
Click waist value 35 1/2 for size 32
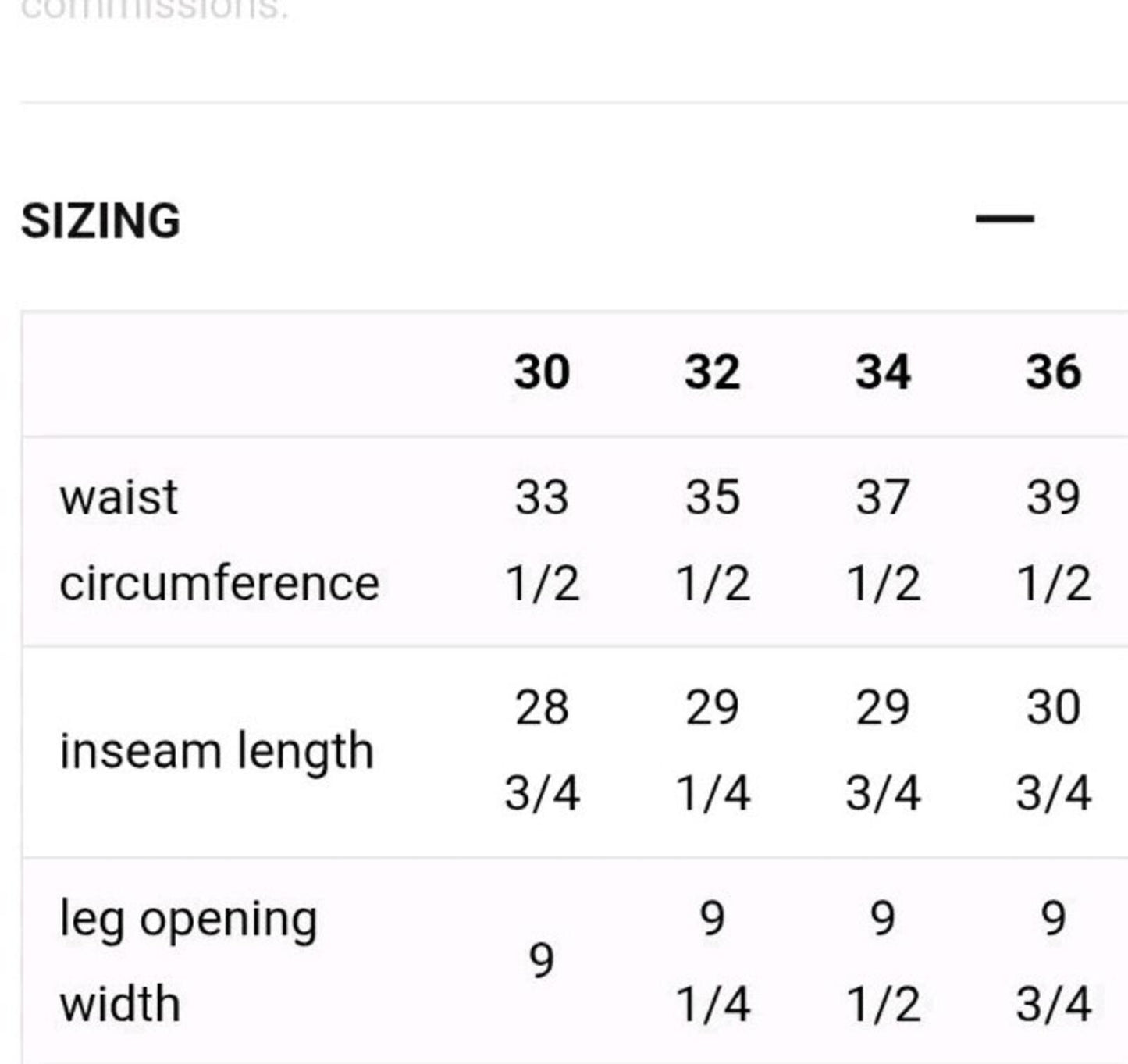(x=712, y=540)
